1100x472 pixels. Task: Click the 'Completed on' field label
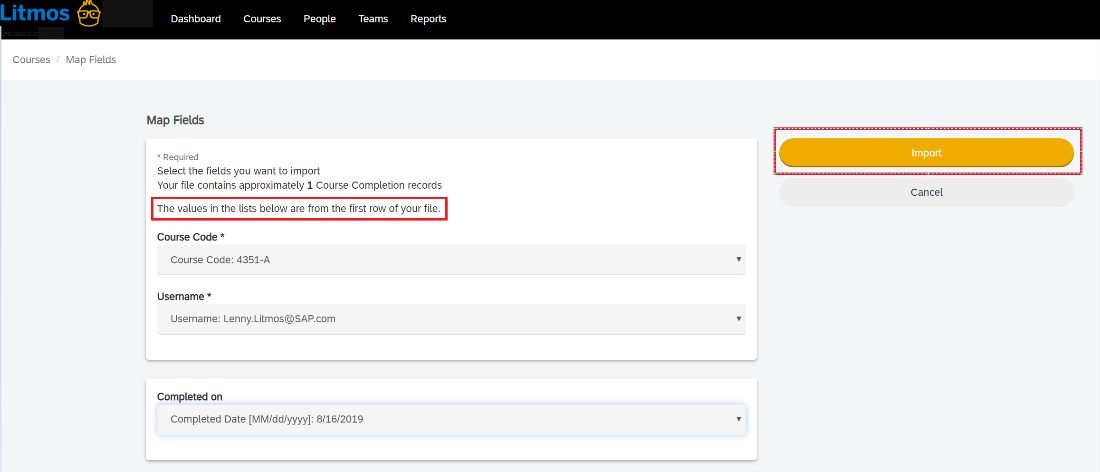point(189,397)
